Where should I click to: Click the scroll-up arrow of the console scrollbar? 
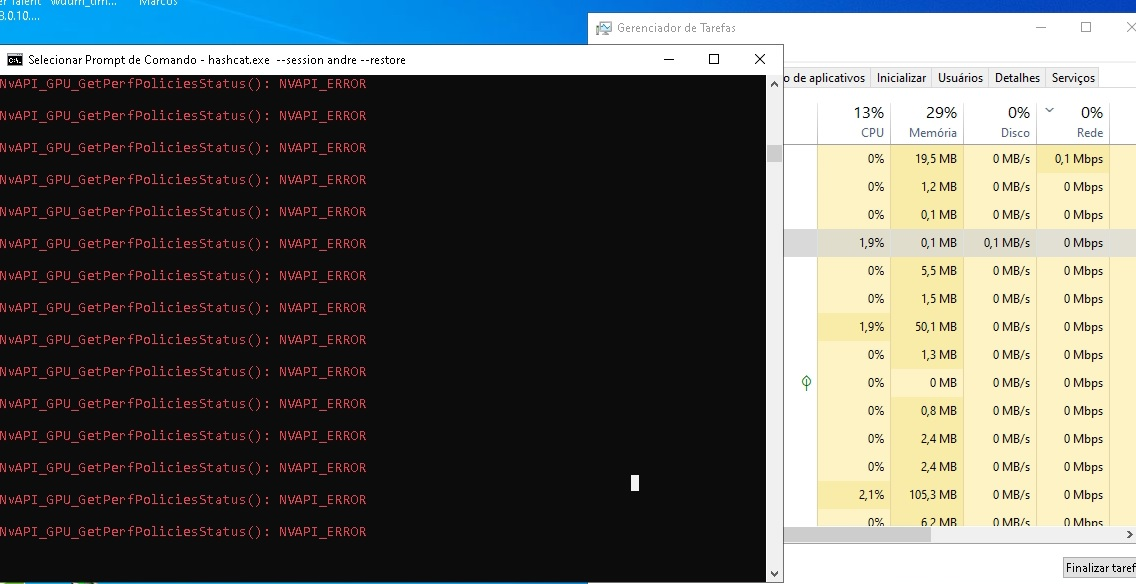tap(773, 83)
